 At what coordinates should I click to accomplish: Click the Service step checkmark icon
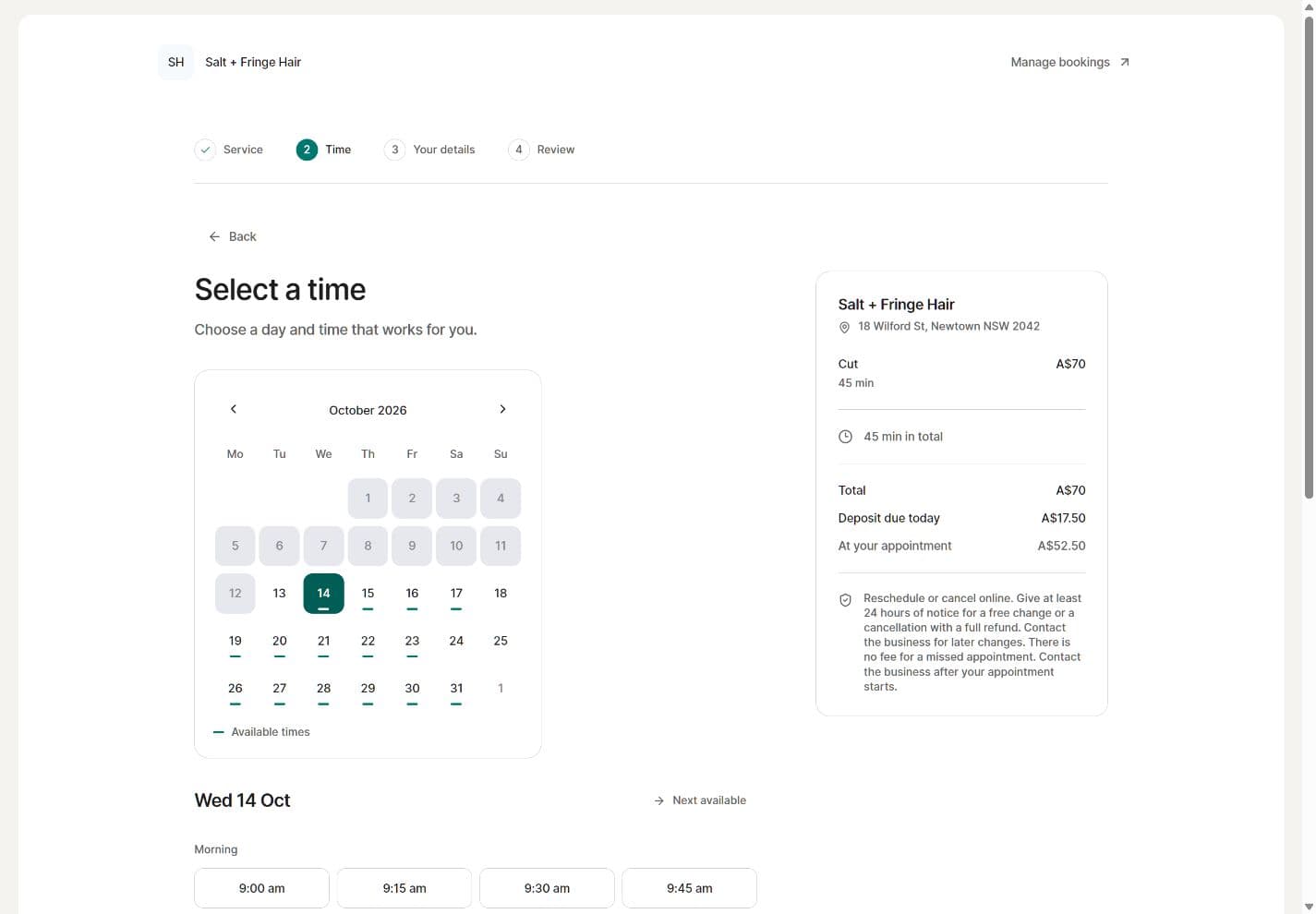click(x=205, y=150)
